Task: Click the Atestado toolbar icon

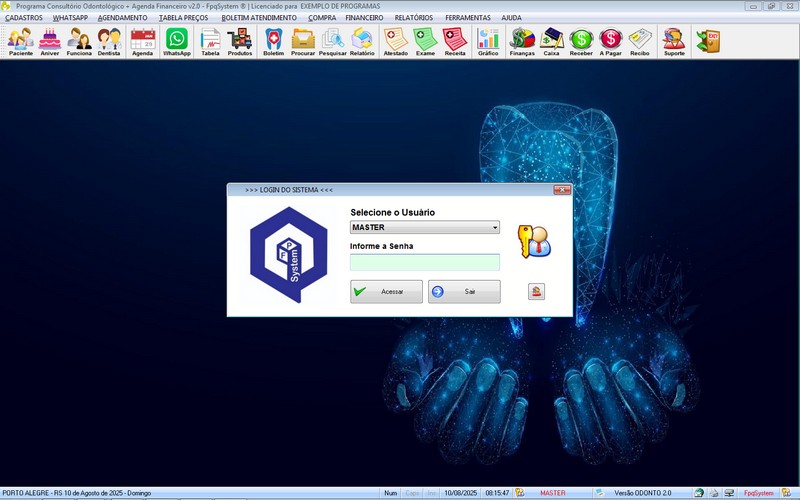Action: (x=395, y=41)
